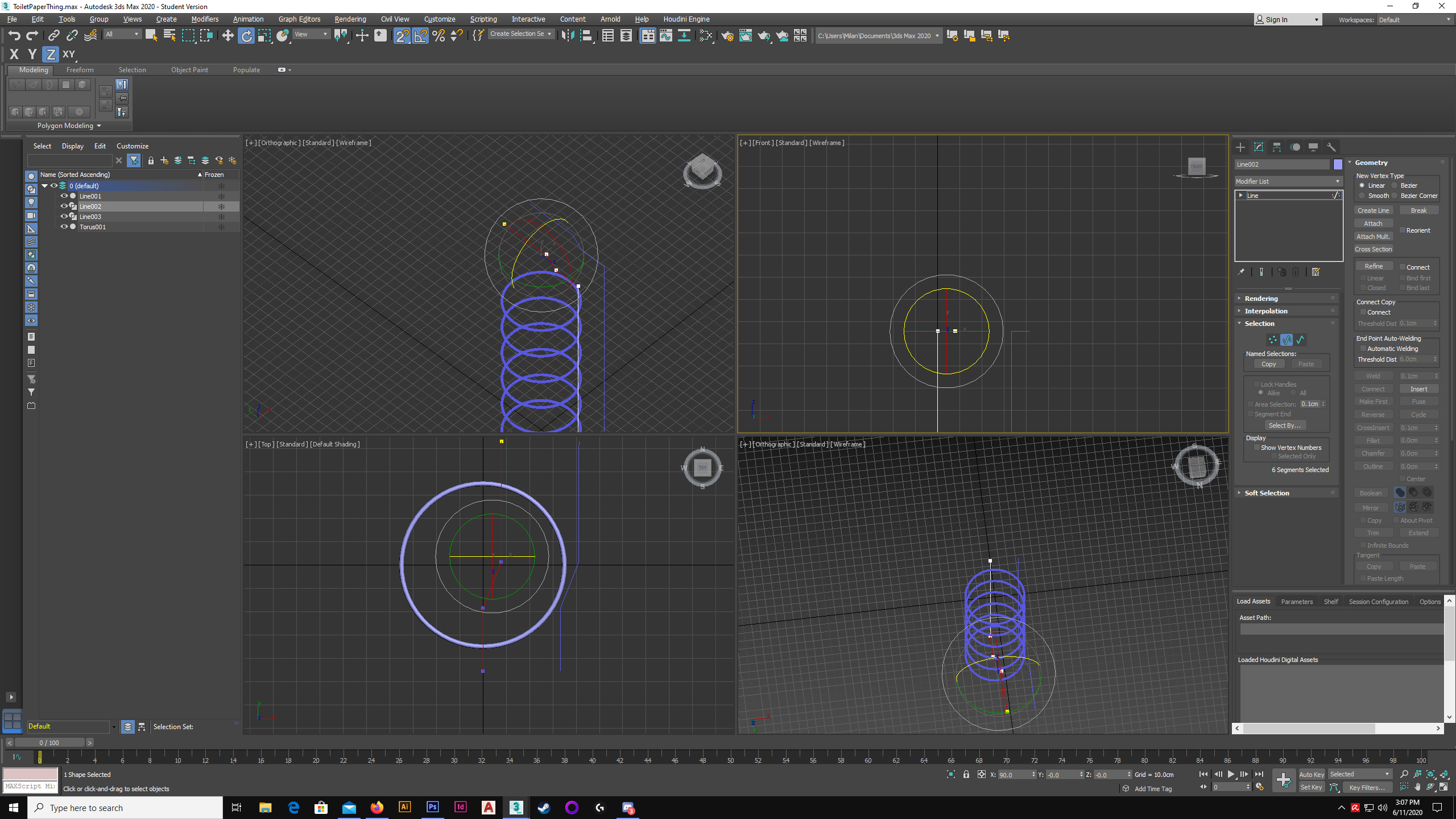Open the Modifier List dropdown

pyautogui.click(x=1288, y=181)
